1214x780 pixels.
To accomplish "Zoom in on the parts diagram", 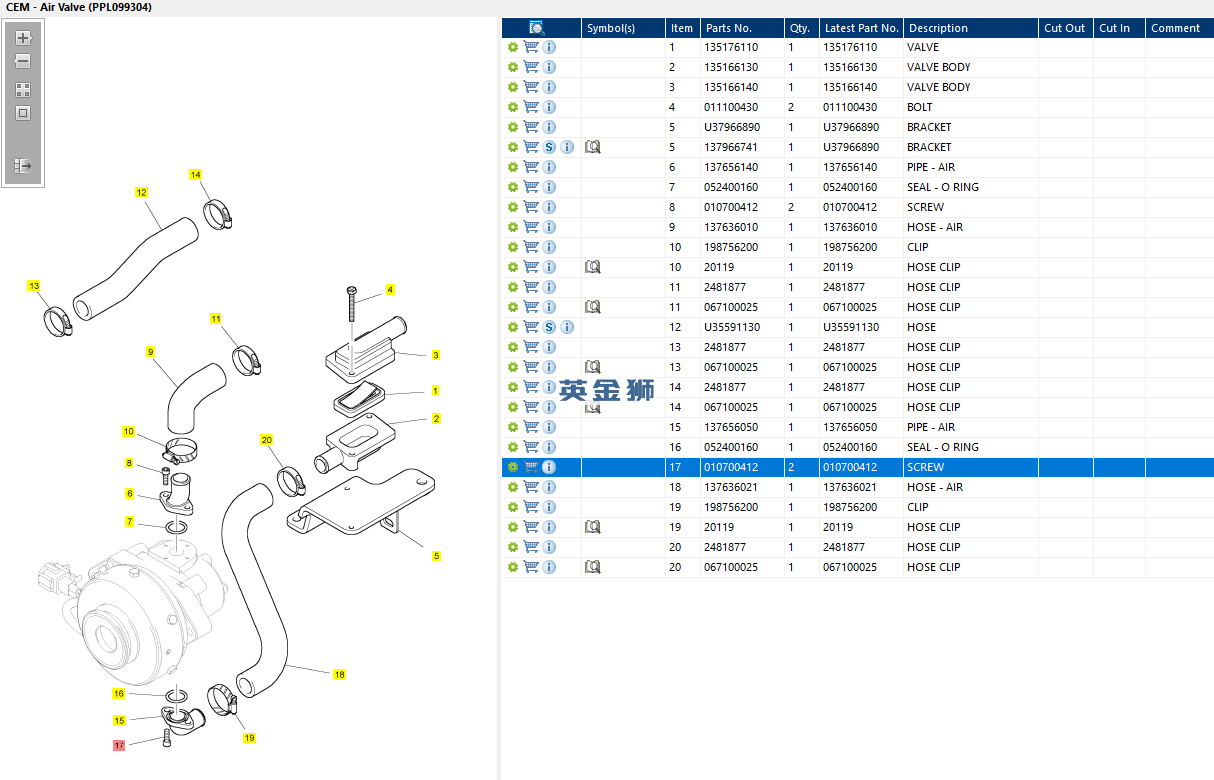I will tap(23, 38).
